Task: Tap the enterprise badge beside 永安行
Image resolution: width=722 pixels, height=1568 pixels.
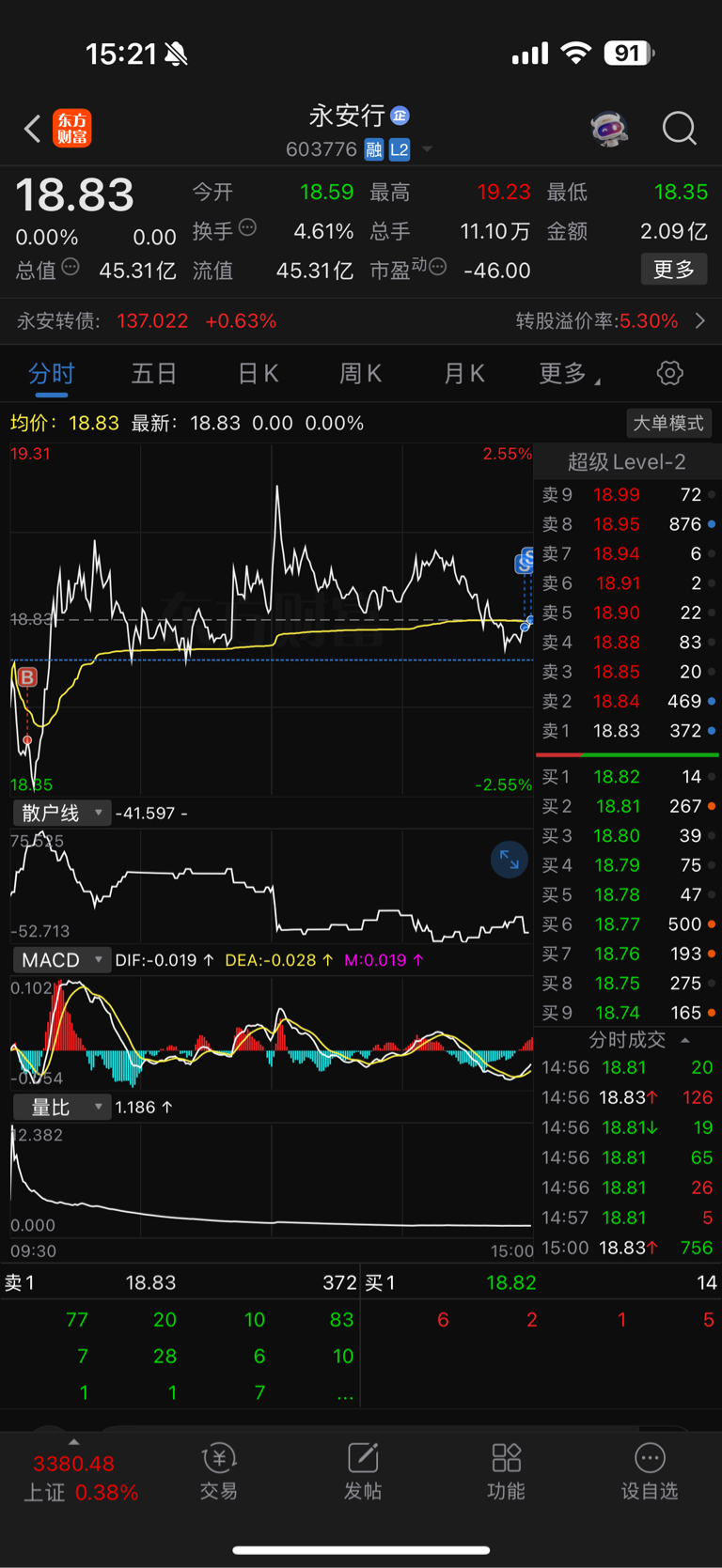Action: 400,116
